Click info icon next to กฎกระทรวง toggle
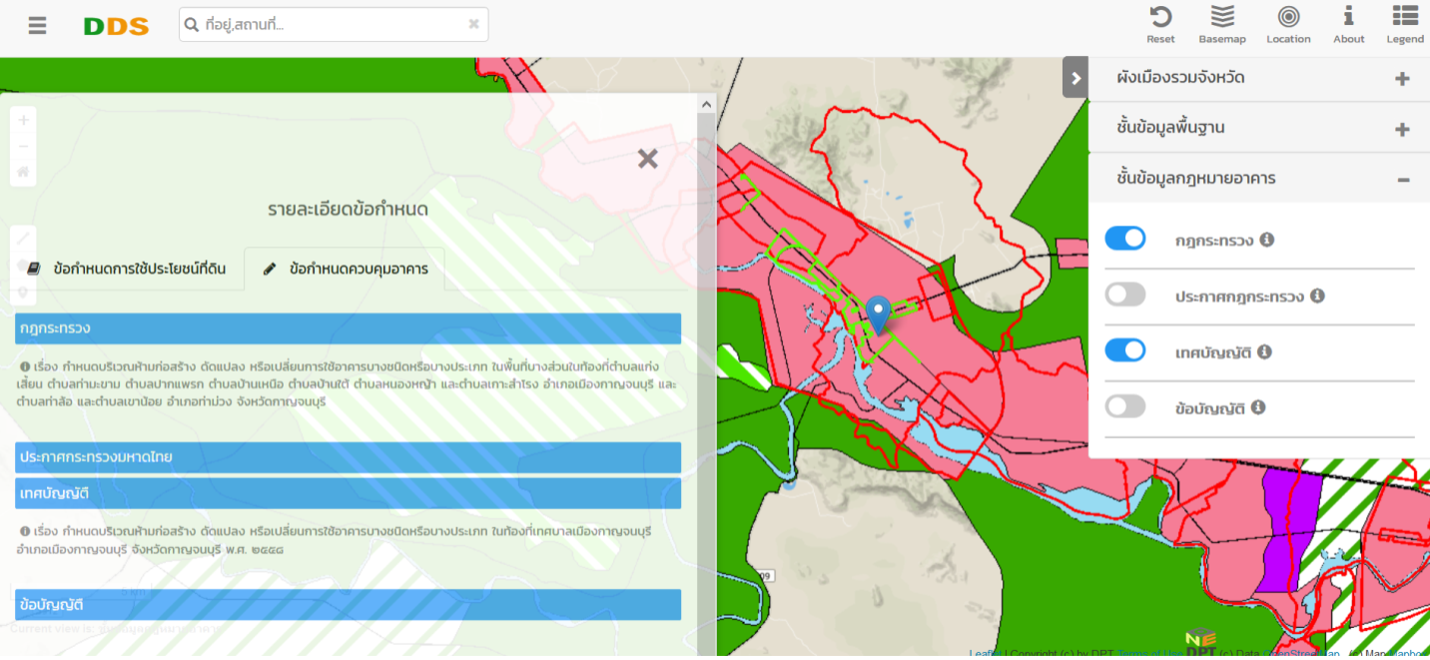This screenshot has height=660, width=1430. (1267, 240)
